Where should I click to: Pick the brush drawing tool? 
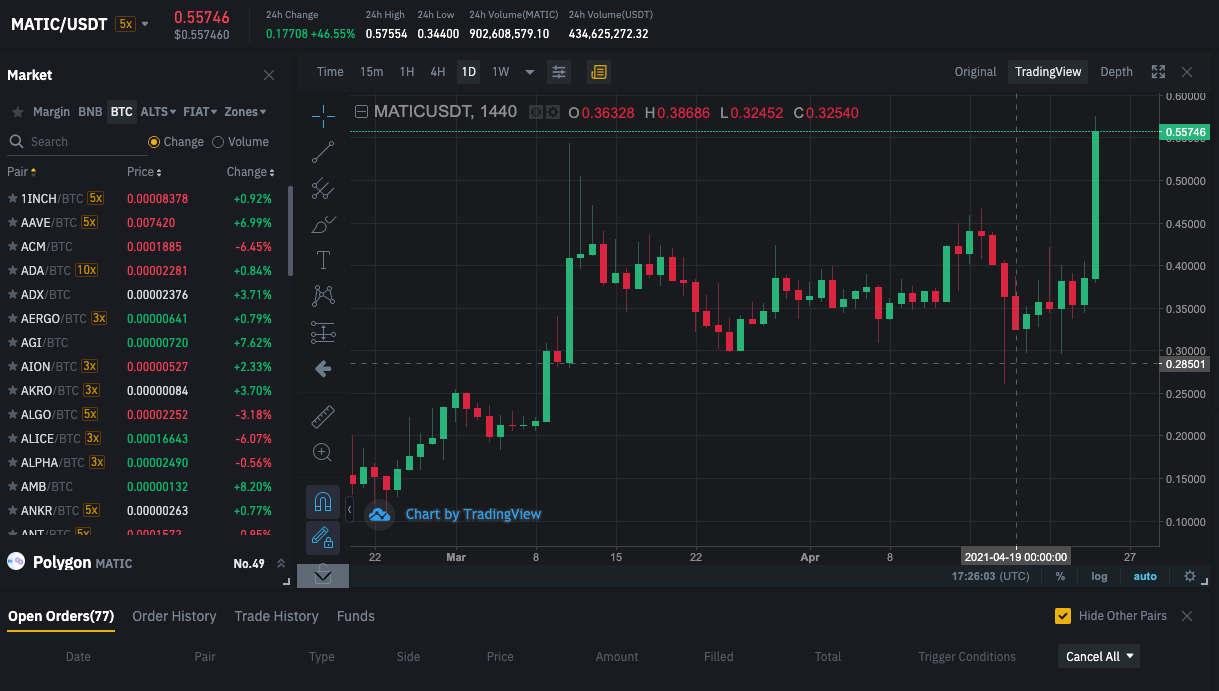click(323, 224)
